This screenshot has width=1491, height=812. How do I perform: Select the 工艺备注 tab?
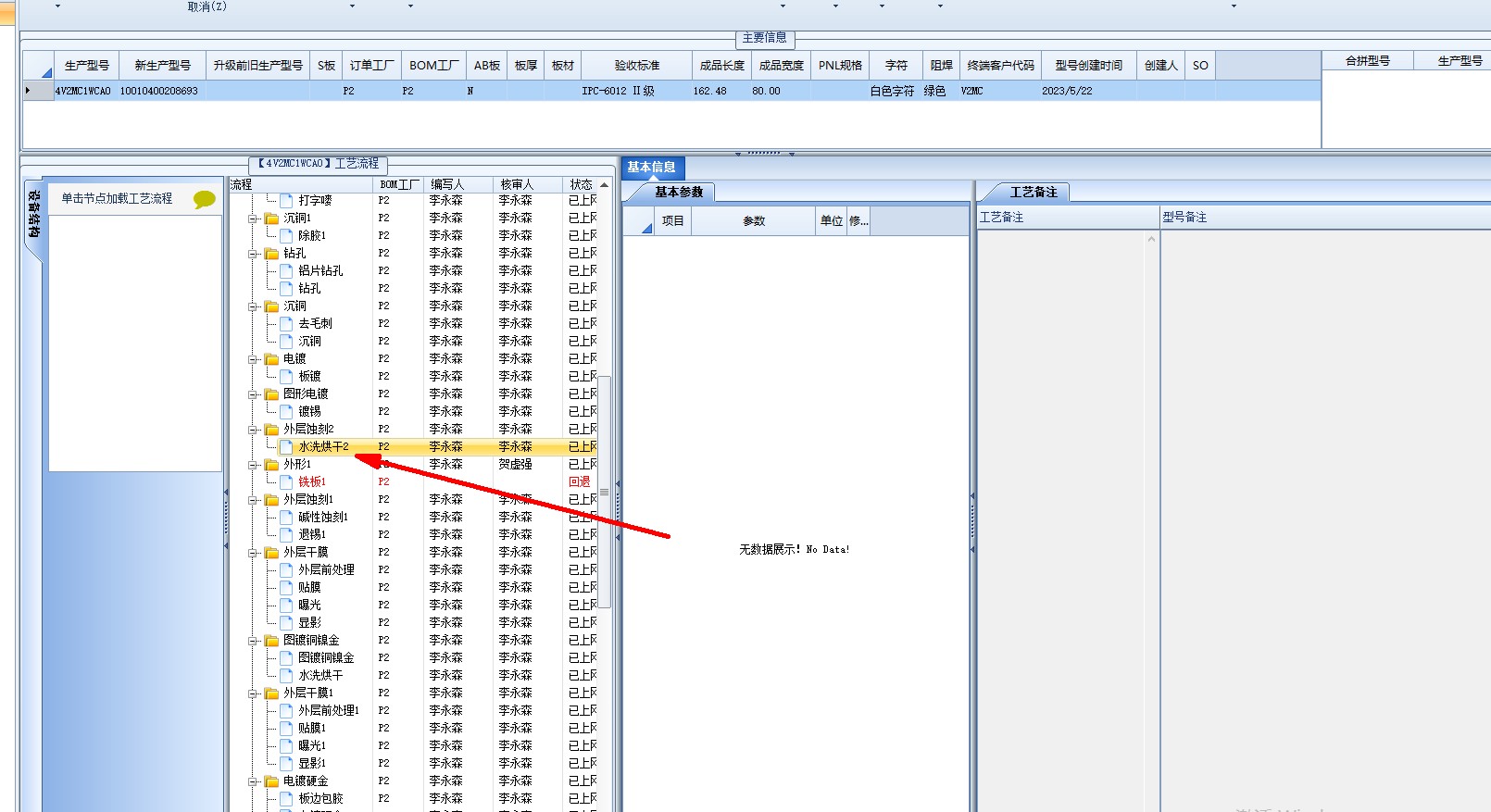1034,193
